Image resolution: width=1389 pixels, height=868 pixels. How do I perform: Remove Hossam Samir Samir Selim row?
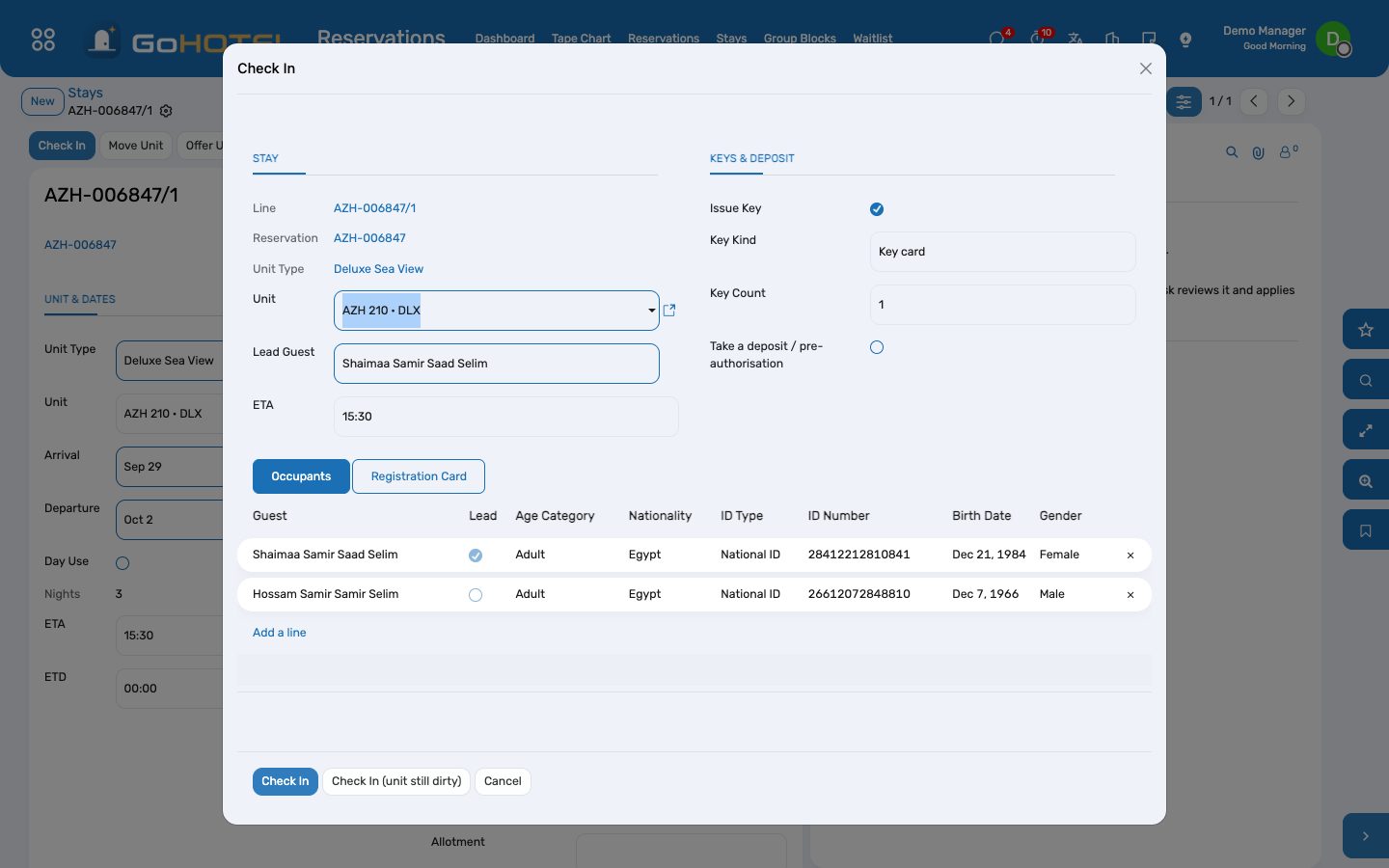pos(1130,595)
